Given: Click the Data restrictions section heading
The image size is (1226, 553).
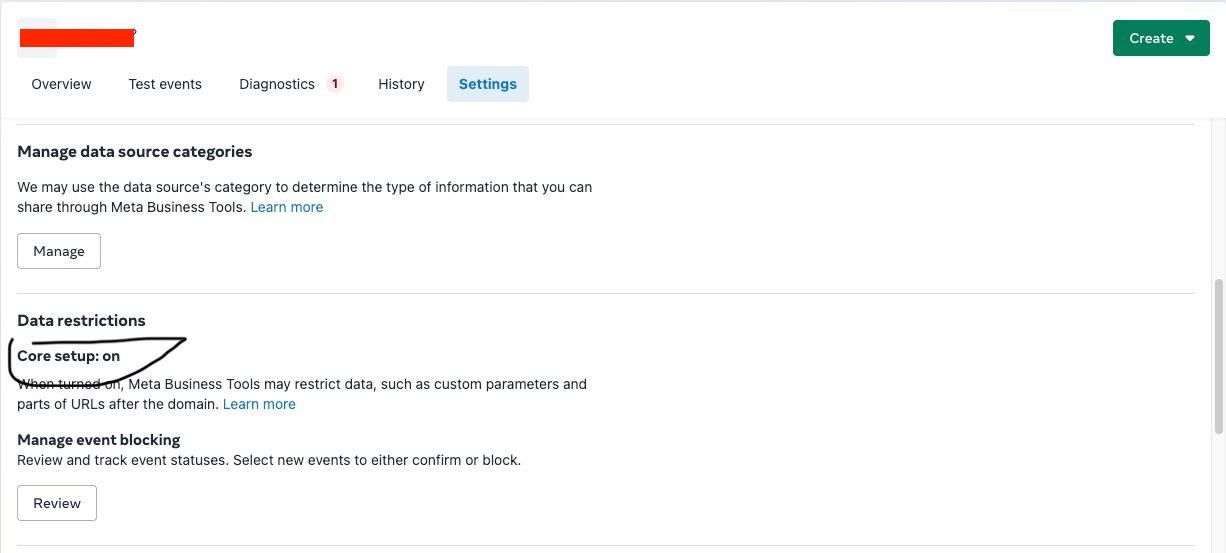Looking at the screenshot, I should pyautogui.click(x=81, y=321).
